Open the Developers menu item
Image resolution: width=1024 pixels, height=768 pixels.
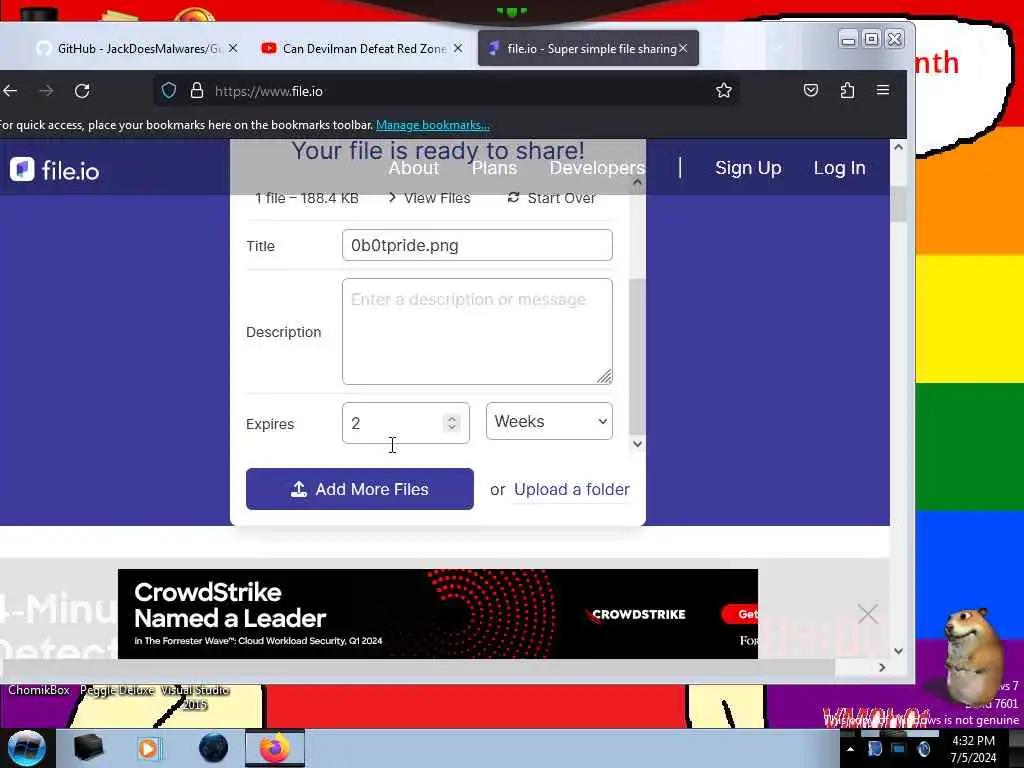tap(597, 168)
